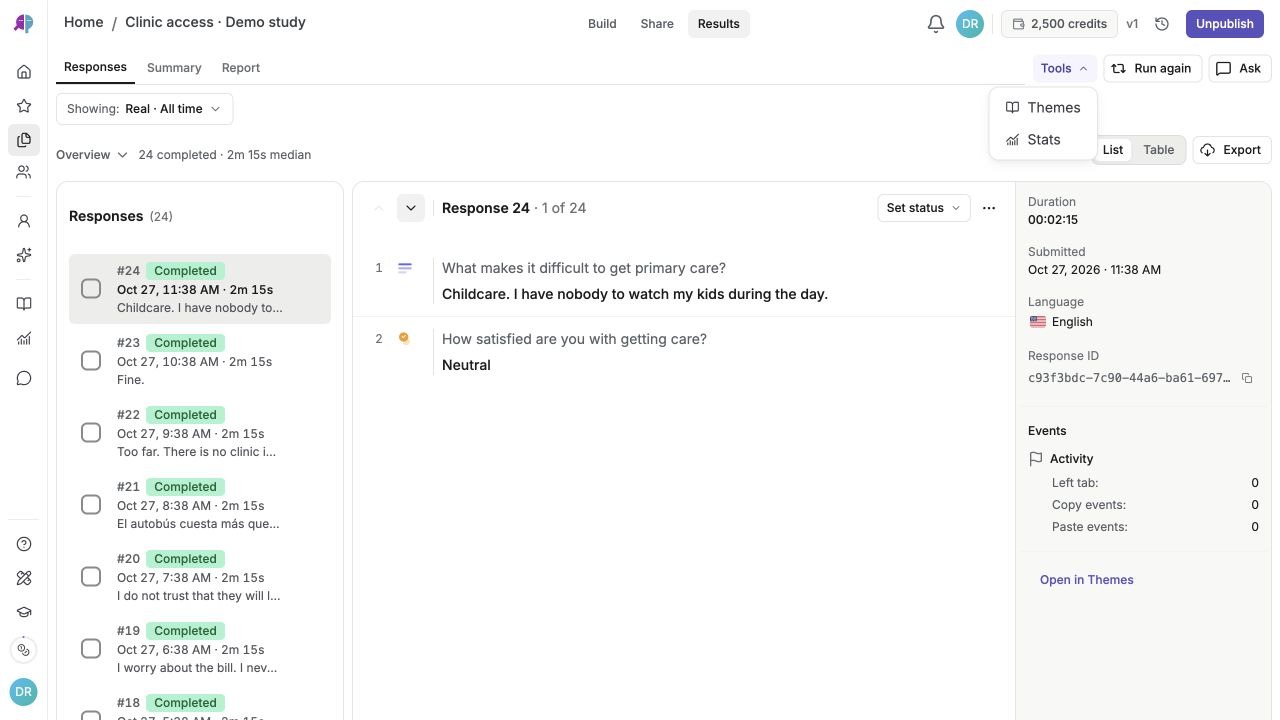Choose Stats from the Tools menu

[x=1043, y=140]
